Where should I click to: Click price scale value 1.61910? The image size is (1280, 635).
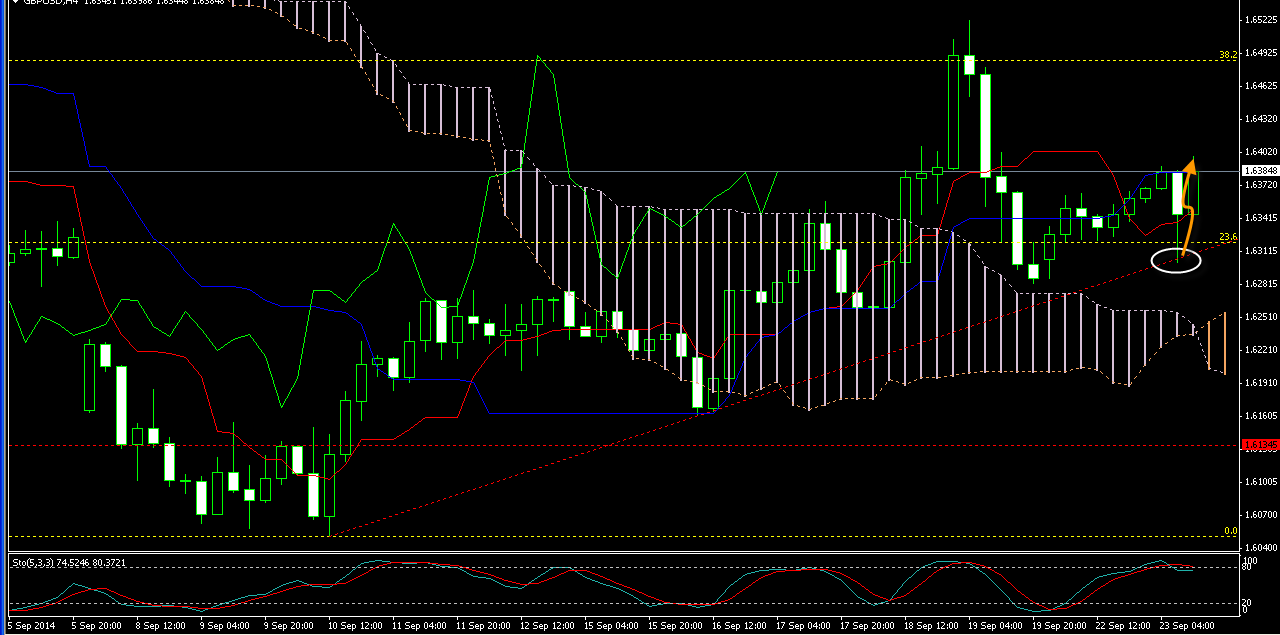(x=1261, y=383)
